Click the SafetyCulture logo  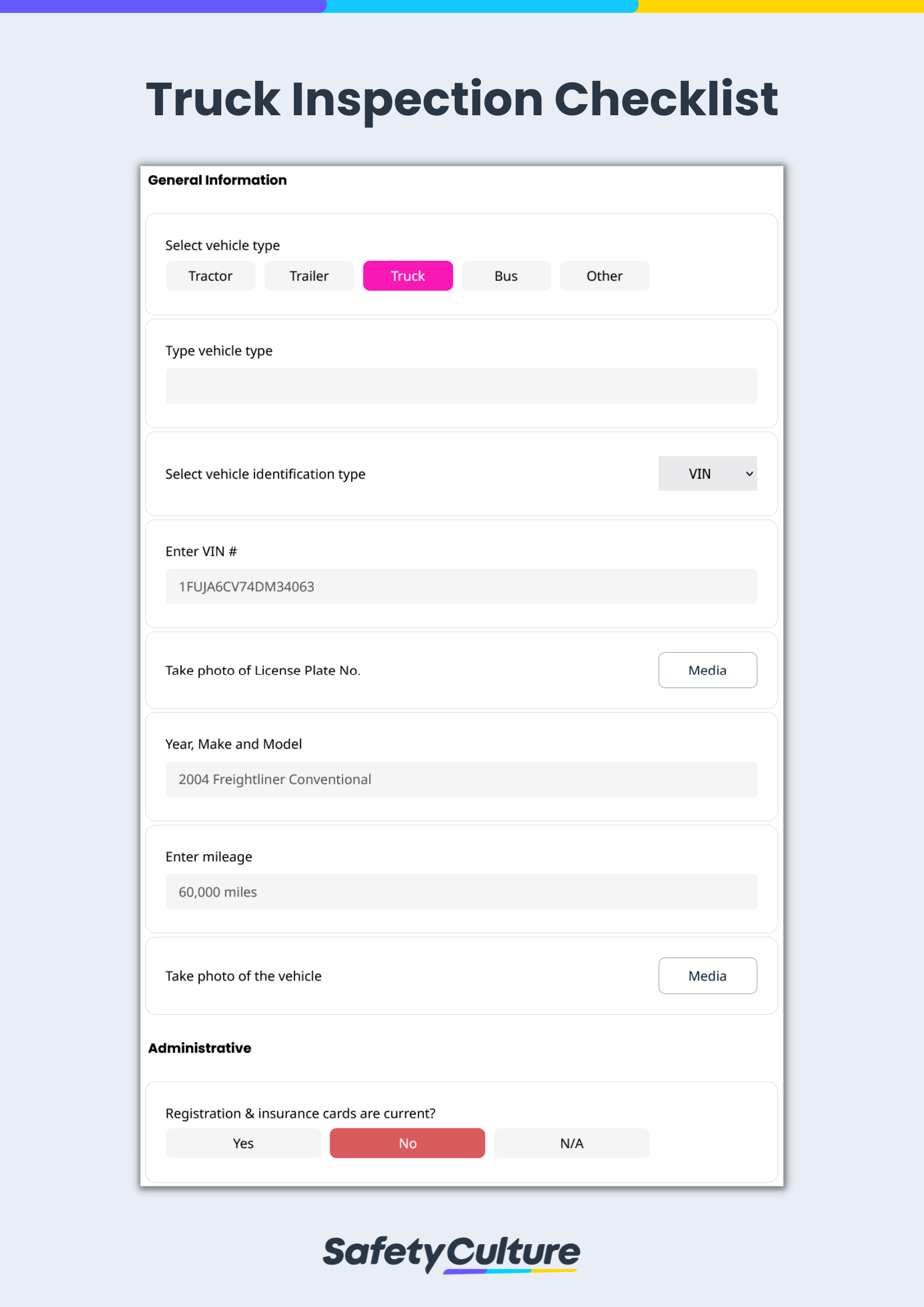451,1253
